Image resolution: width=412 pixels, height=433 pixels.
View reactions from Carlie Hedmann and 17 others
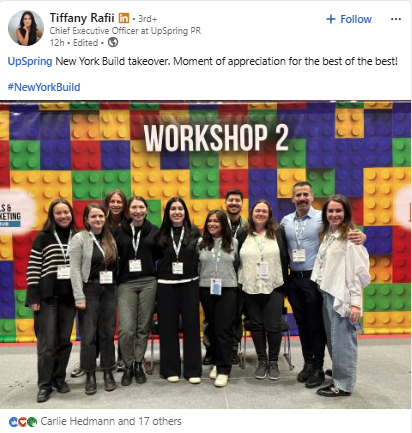pos(111,421)
